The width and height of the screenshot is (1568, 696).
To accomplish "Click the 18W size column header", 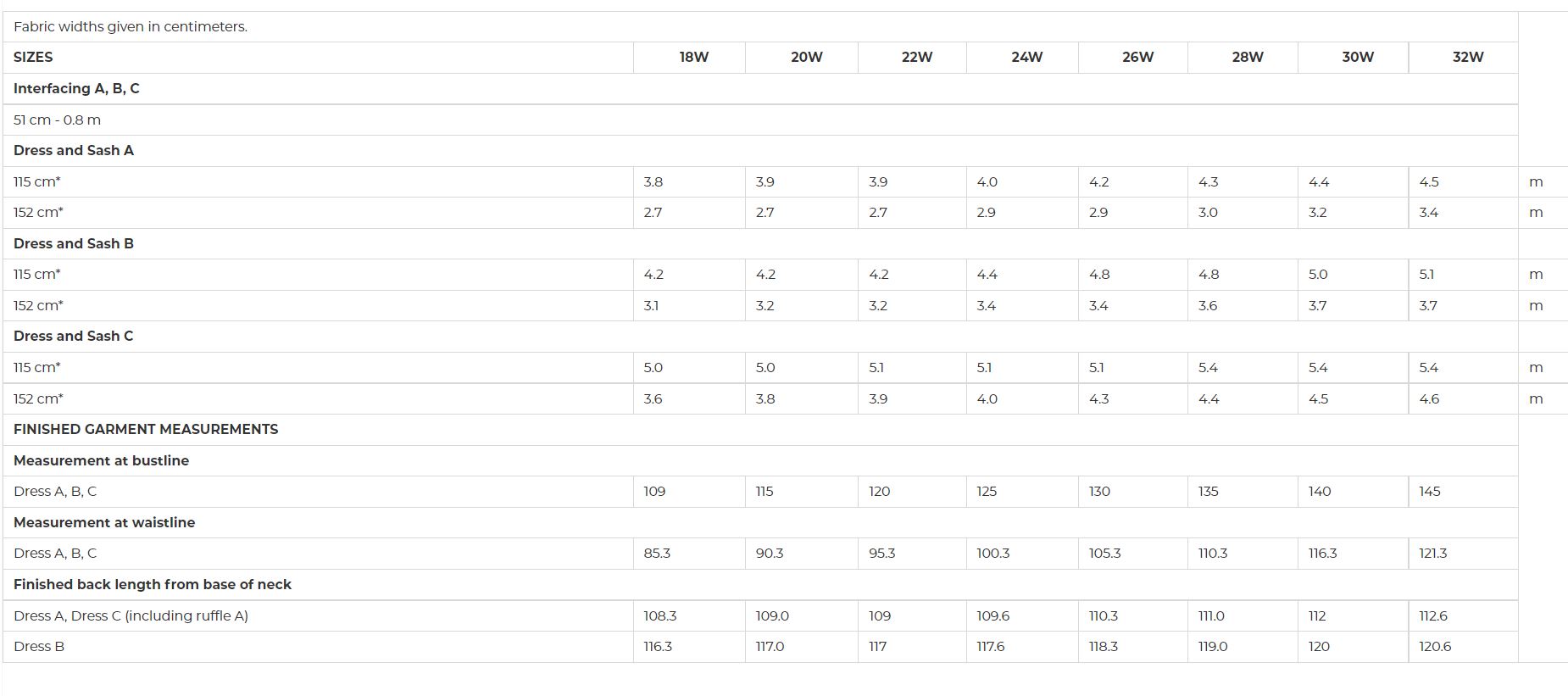I will tap(693, 57).
